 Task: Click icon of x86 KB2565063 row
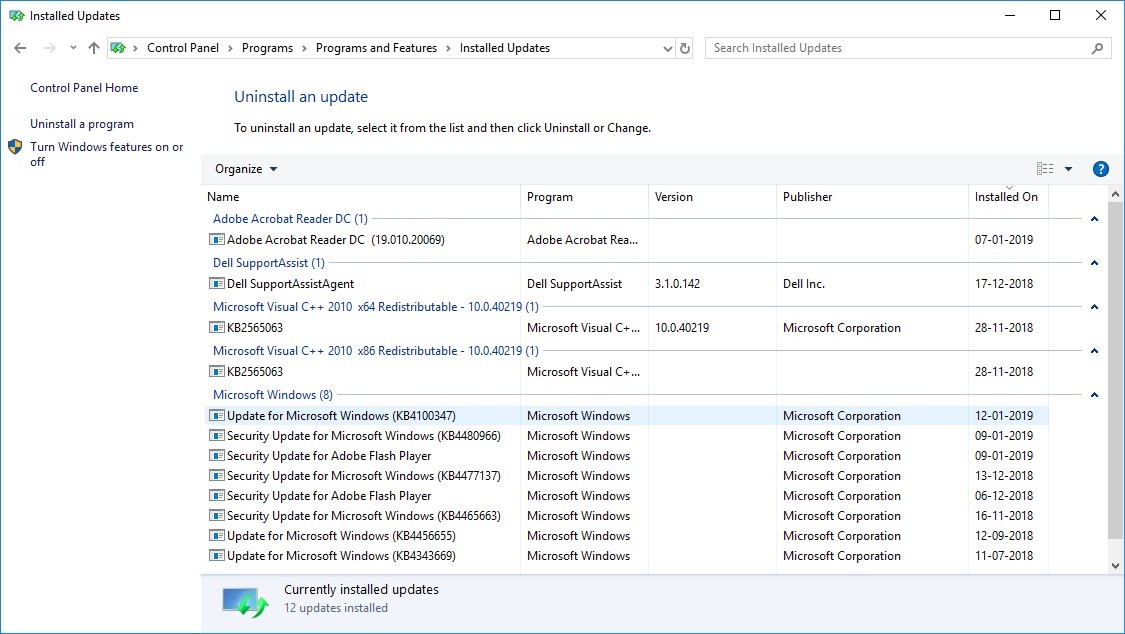pyautogui.click(x=217, y=372)
